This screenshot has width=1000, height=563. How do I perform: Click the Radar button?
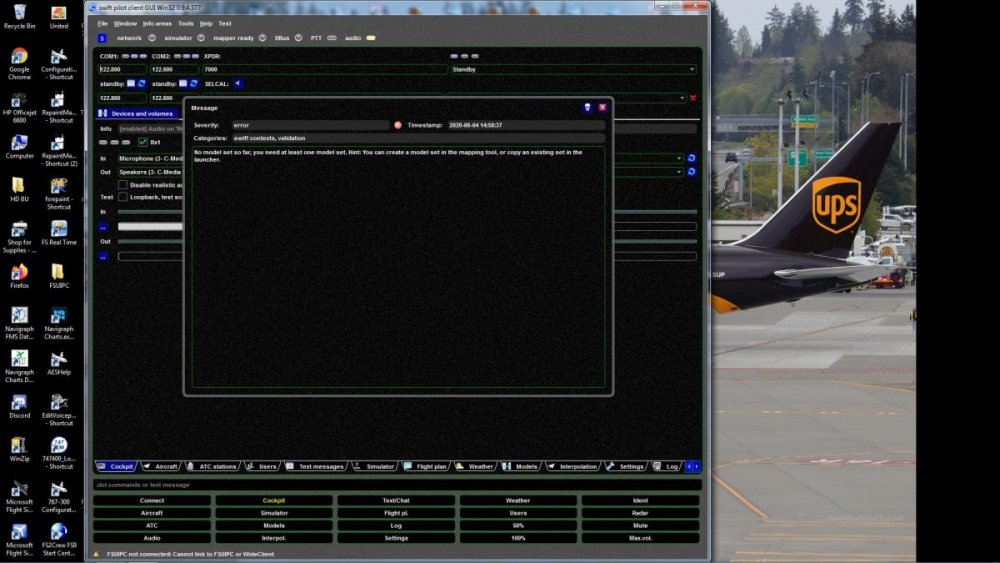tap(640, 513)
